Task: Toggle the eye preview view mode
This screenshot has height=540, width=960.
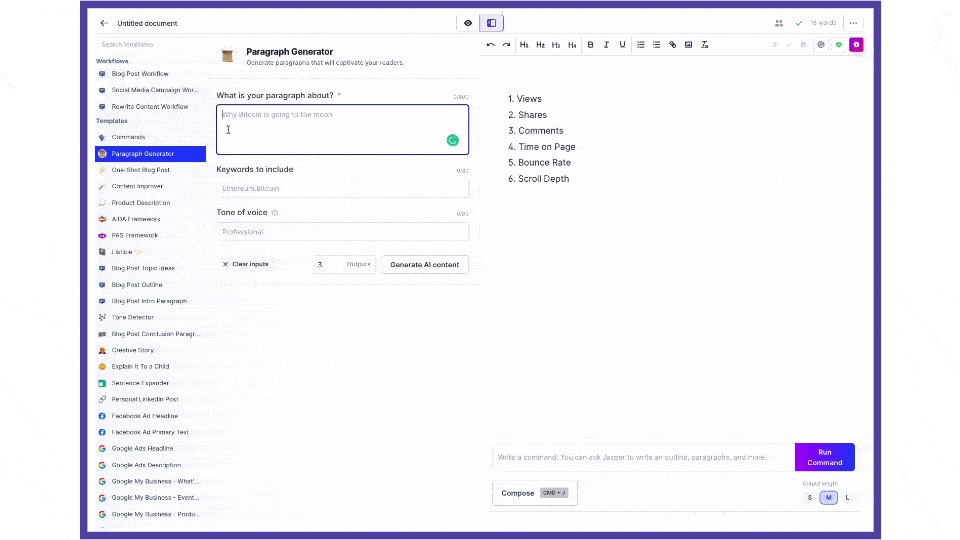Action: click(468, 23)
